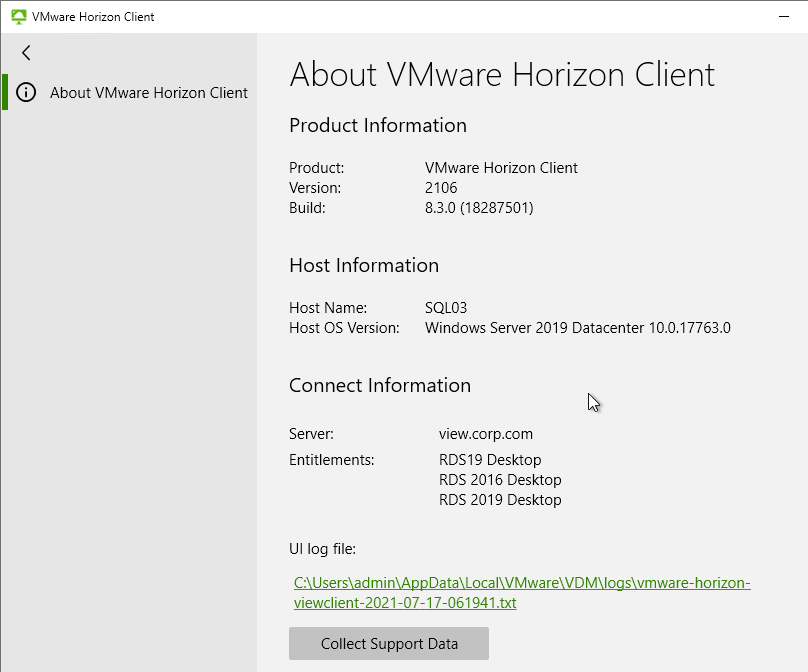Click the UI log file label
This screenshot has width=808, height=672.
click(x=323, y=549)
